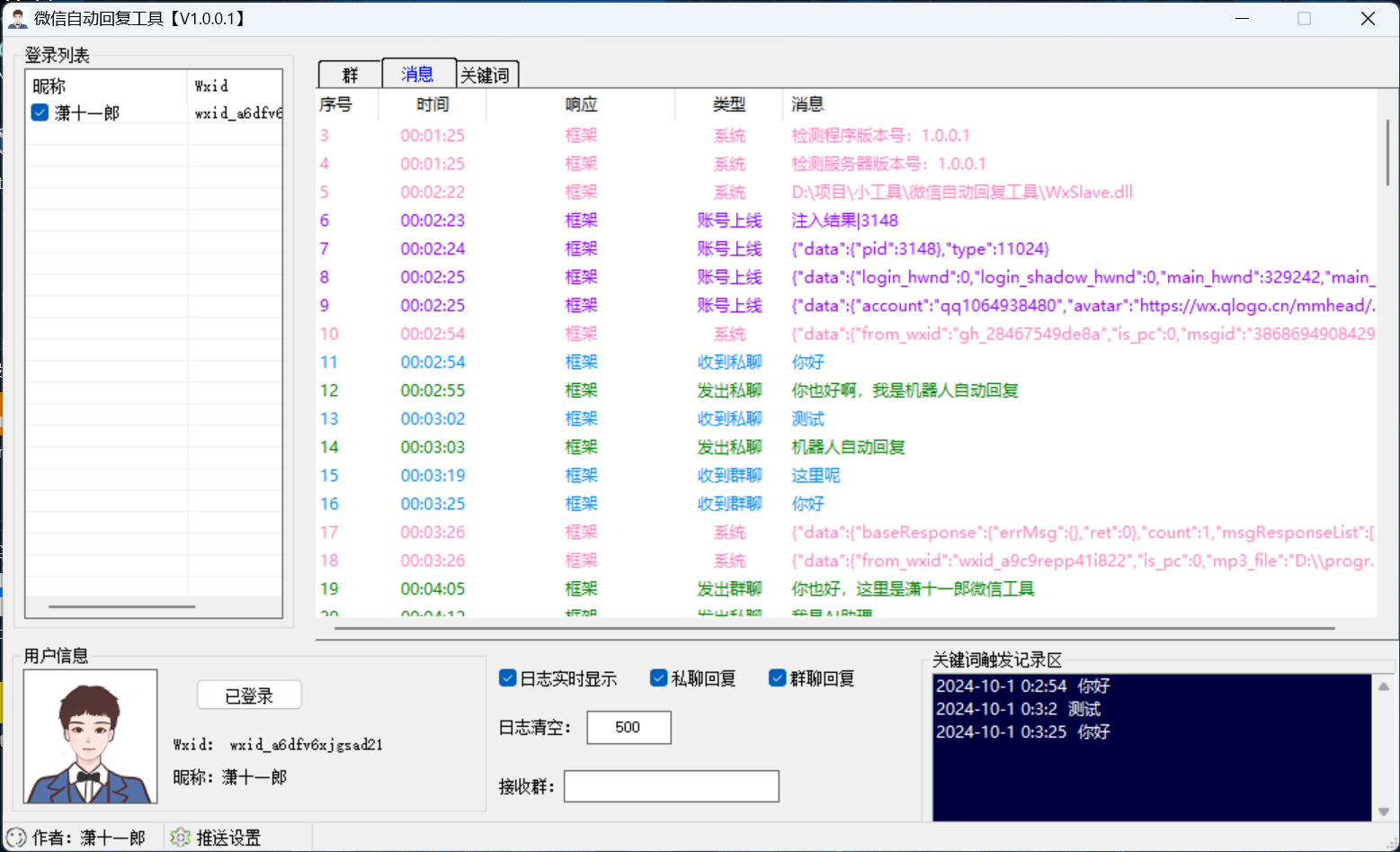The height and width of the screenshot is (852, 1400).
Task: Select the 消息 tab
Action: [418, 73]
